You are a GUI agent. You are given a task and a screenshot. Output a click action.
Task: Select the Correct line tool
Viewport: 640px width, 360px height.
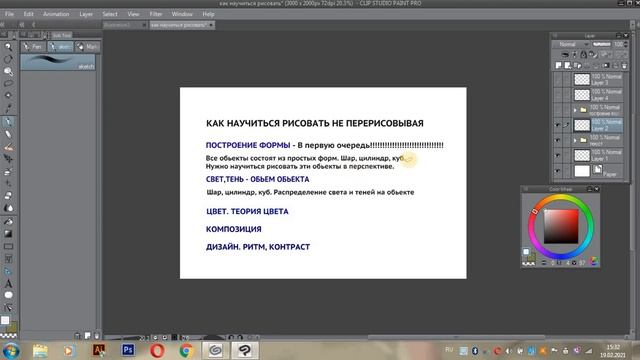click(8, 307)
